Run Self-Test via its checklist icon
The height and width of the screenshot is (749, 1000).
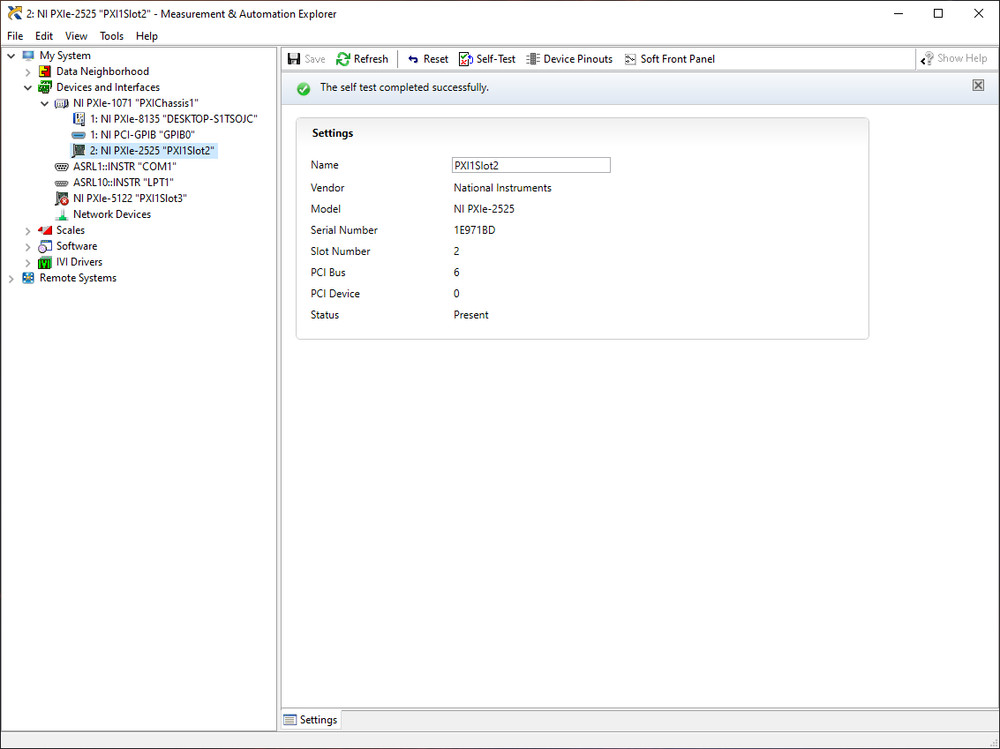(466, 59)
